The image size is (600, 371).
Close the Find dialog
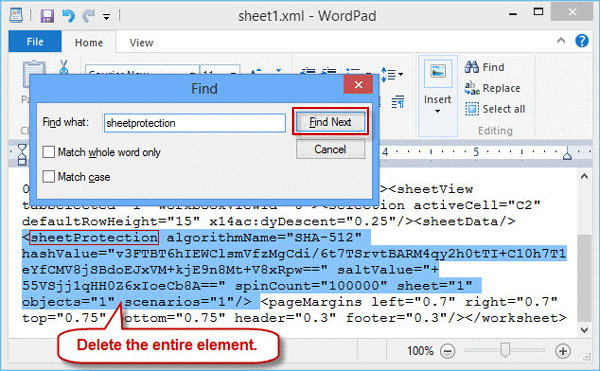pyautogui.click(x=358, y=85)
